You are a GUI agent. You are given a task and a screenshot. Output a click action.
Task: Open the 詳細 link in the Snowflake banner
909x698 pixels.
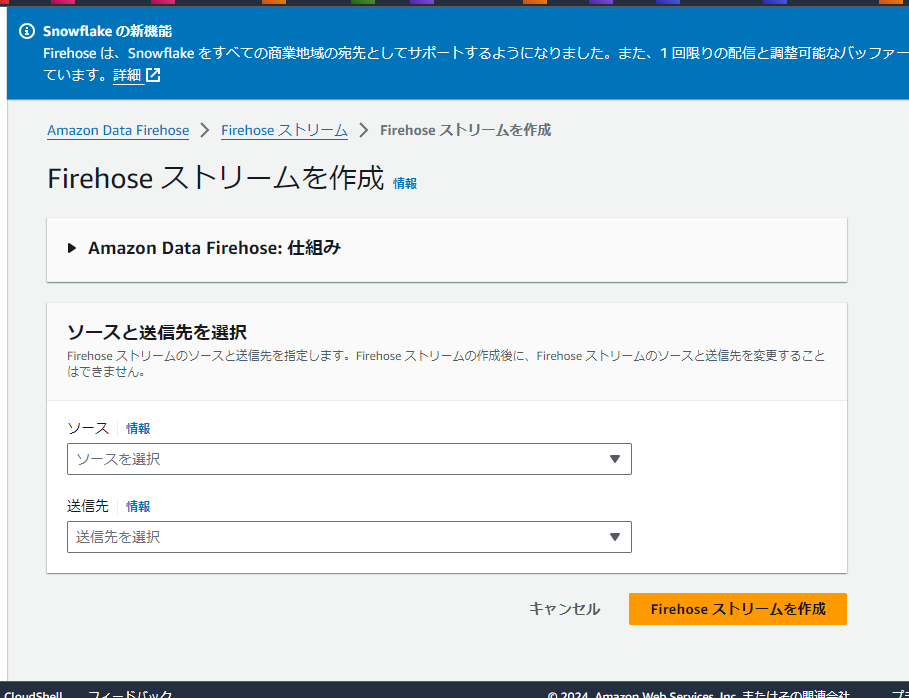(x=127, y=75)
